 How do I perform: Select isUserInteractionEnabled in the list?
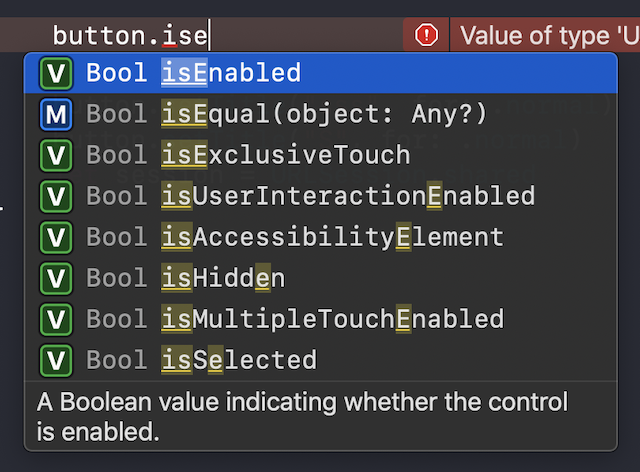tap(347, 196)
